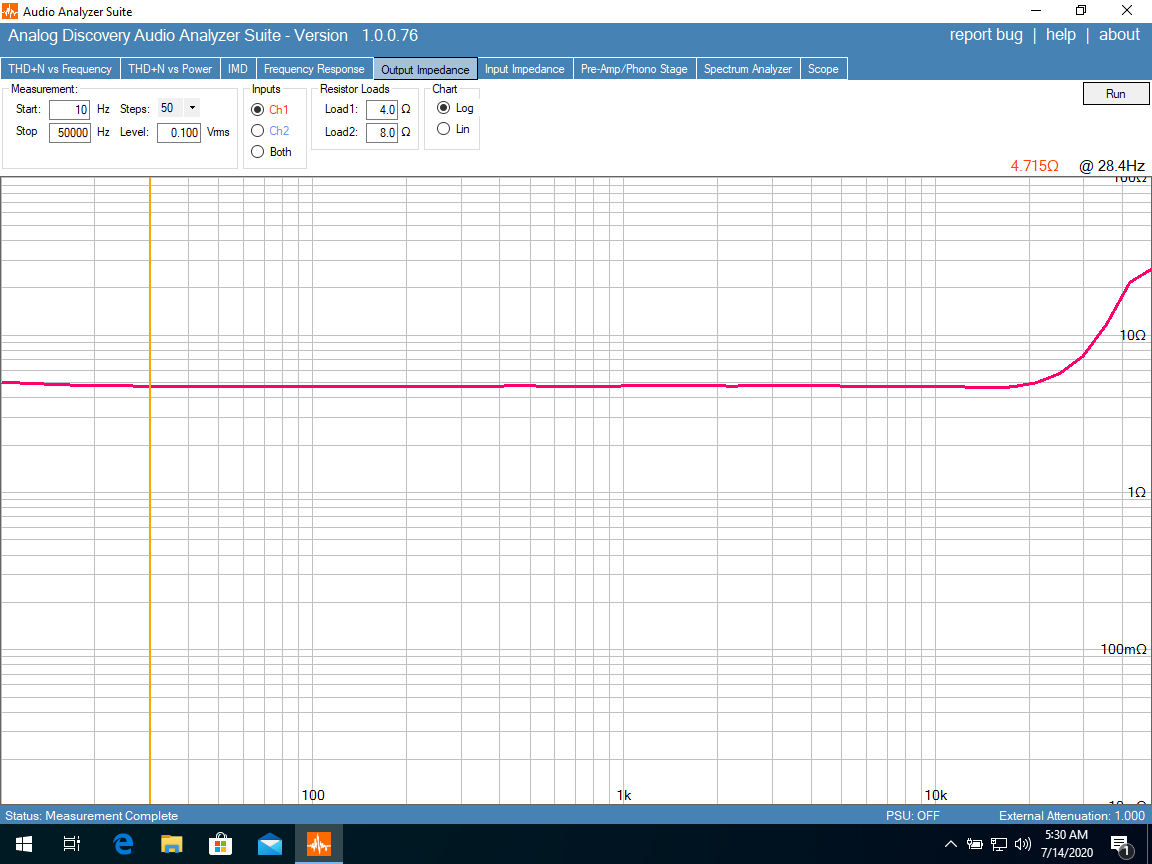1152x864 pixels.
Task: Select the Output Impedance tab
Action: click(425, 69)
